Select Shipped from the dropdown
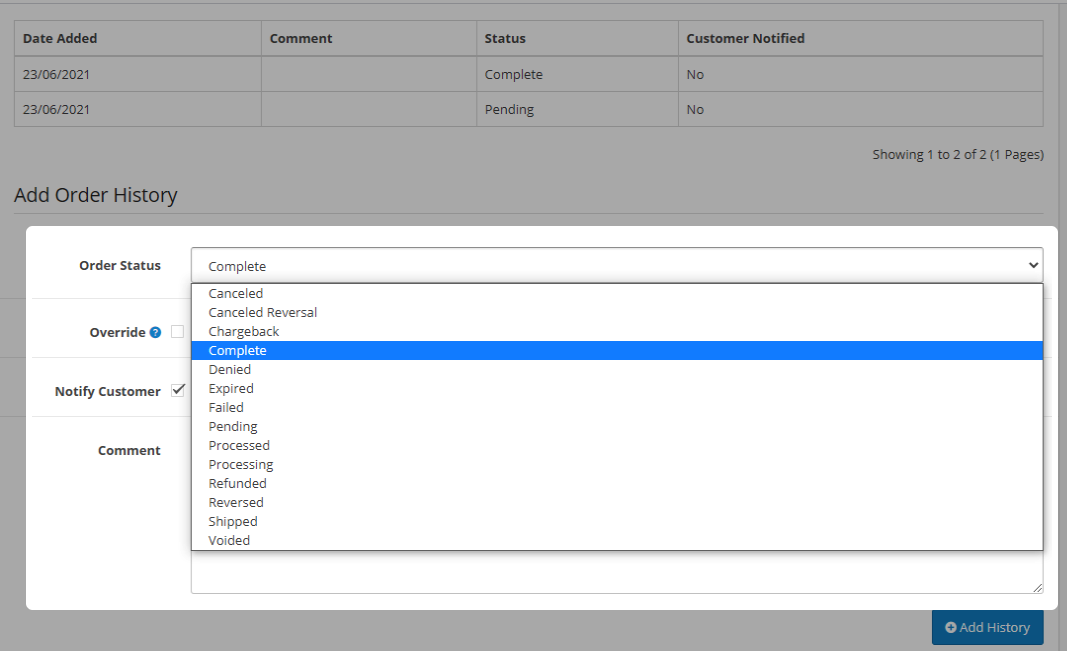 click(x=233, y=522)
